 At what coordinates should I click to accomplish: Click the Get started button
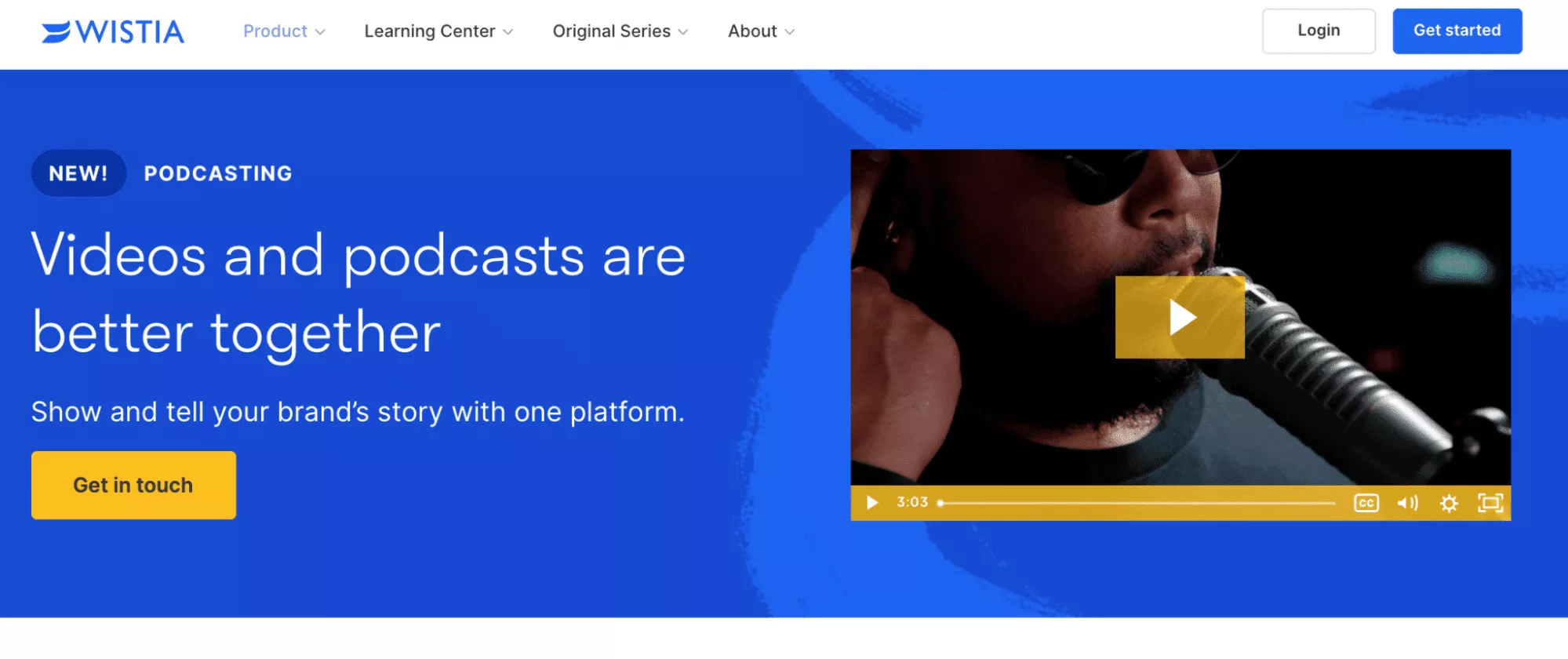[x=1457, y=31]
